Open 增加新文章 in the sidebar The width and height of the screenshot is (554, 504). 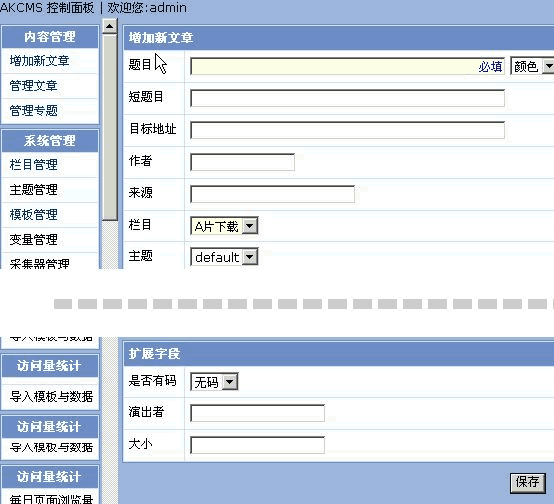(39, 61)
